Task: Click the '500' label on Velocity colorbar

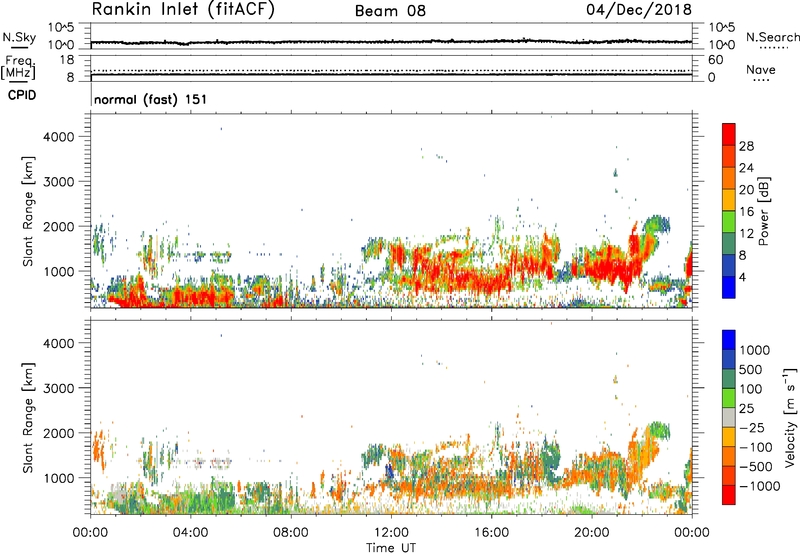Action: pyautogui.click(x=751, y=370)
